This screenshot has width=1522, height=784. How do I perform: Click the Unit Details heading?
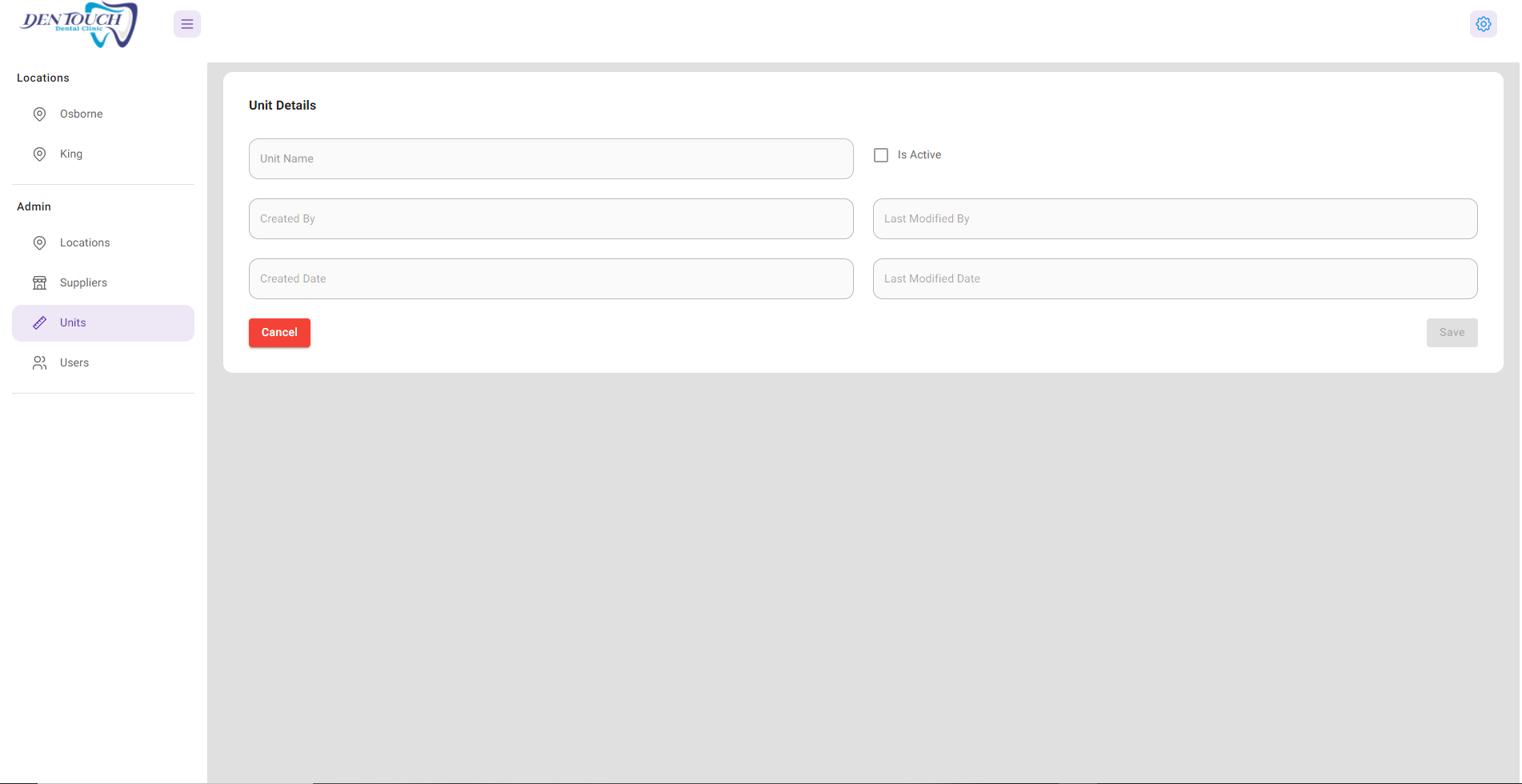pos(282,106)
